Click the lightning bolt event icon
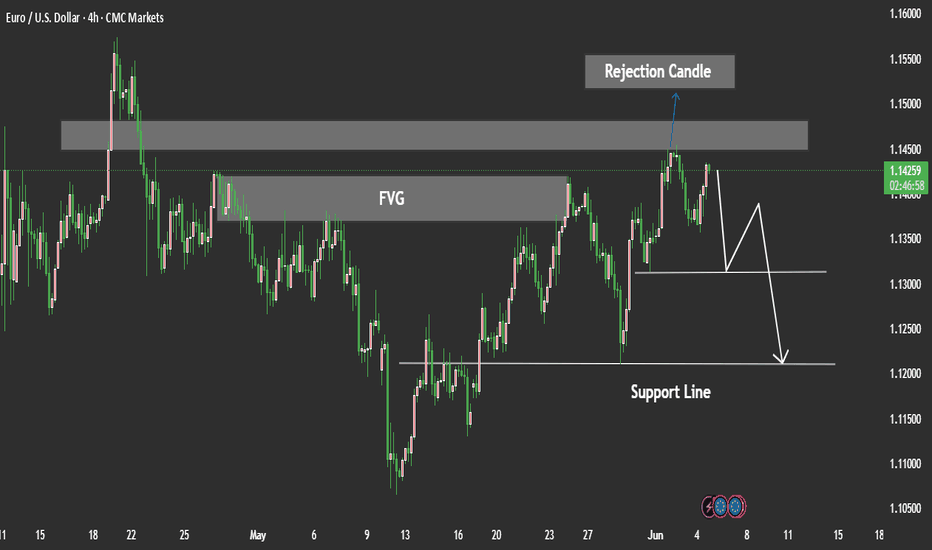This screenshot has width=932, height=550. (709, 507)
